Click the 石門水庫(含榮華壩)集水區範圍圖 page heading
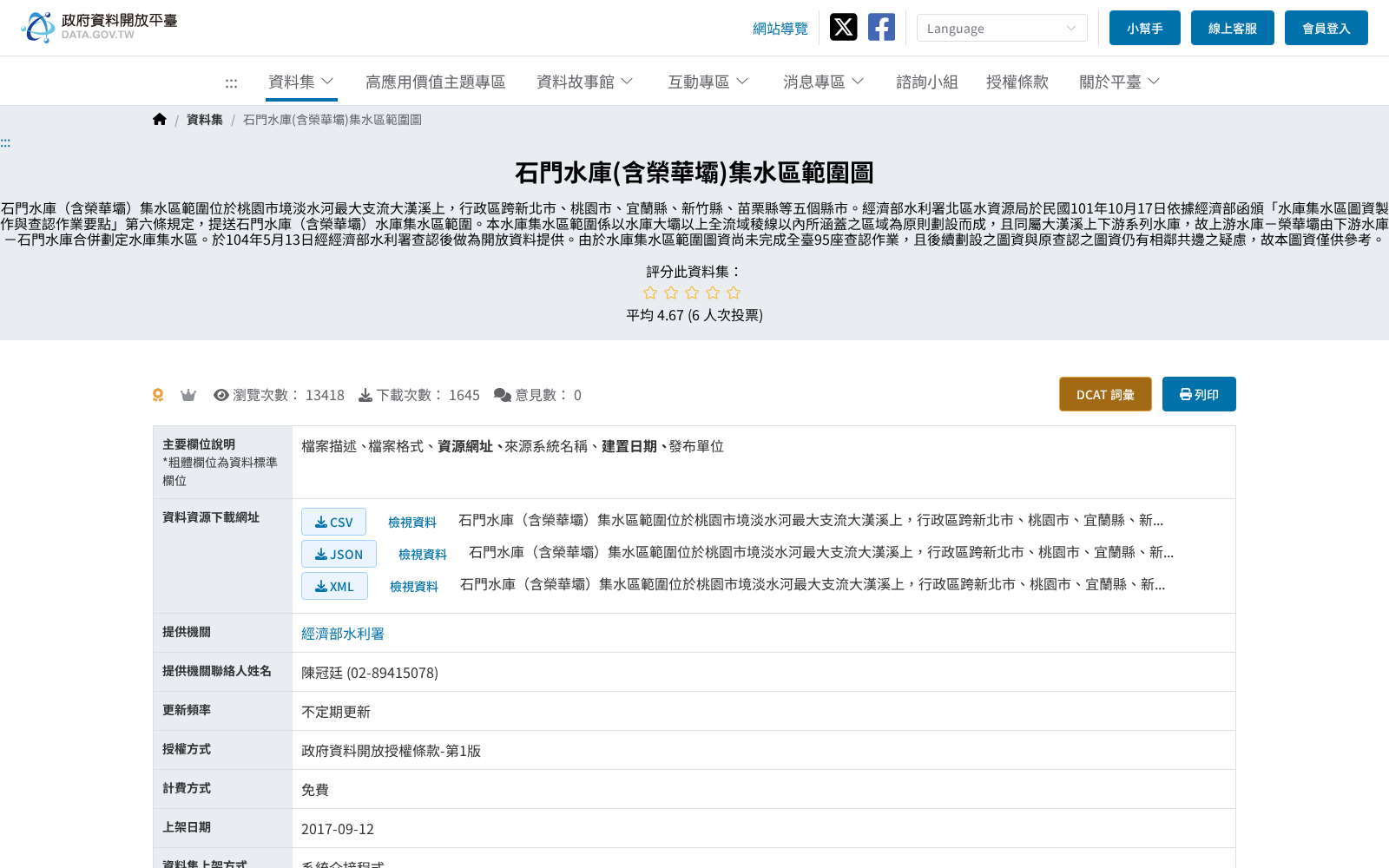This screenshot has height=868, width=1389. pyautogui.click(x=694, y=173)
